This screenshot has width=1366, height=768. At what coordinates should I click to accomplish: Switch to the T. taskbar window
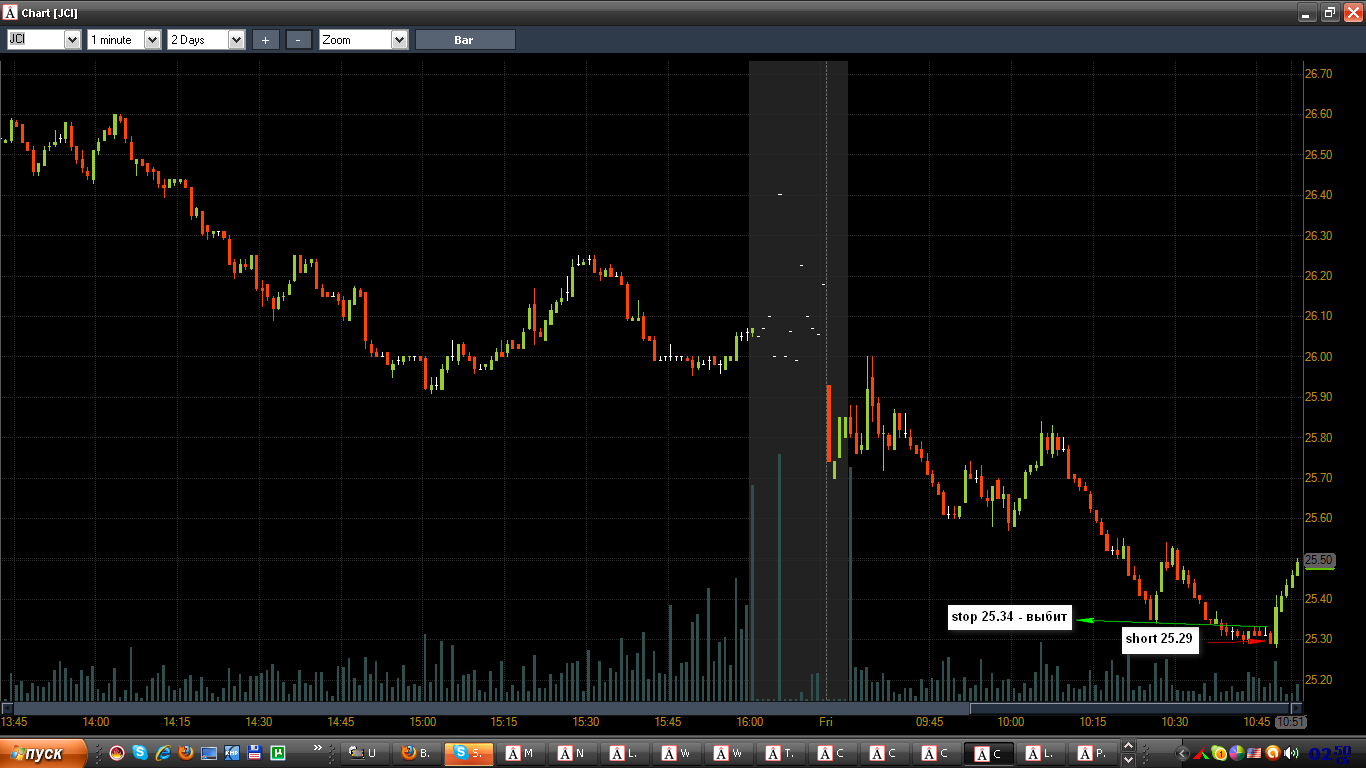[781, 753]
